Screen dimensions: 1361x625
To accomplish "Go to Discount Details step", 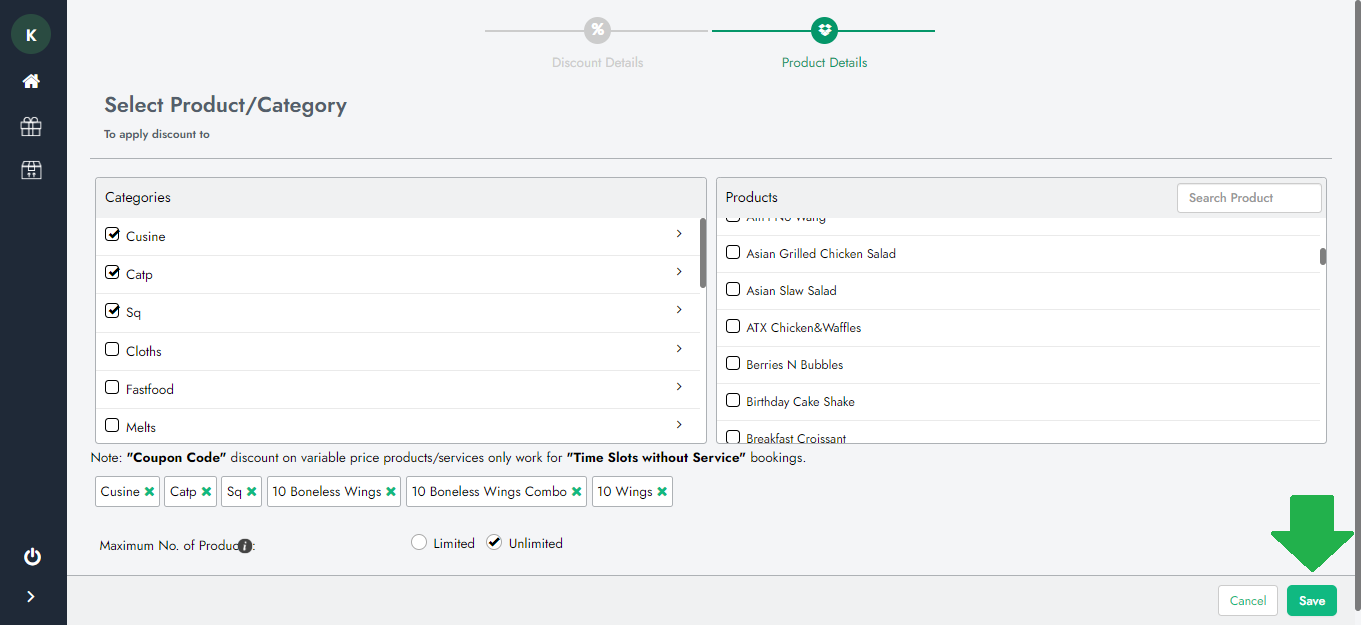I will 597,31.
